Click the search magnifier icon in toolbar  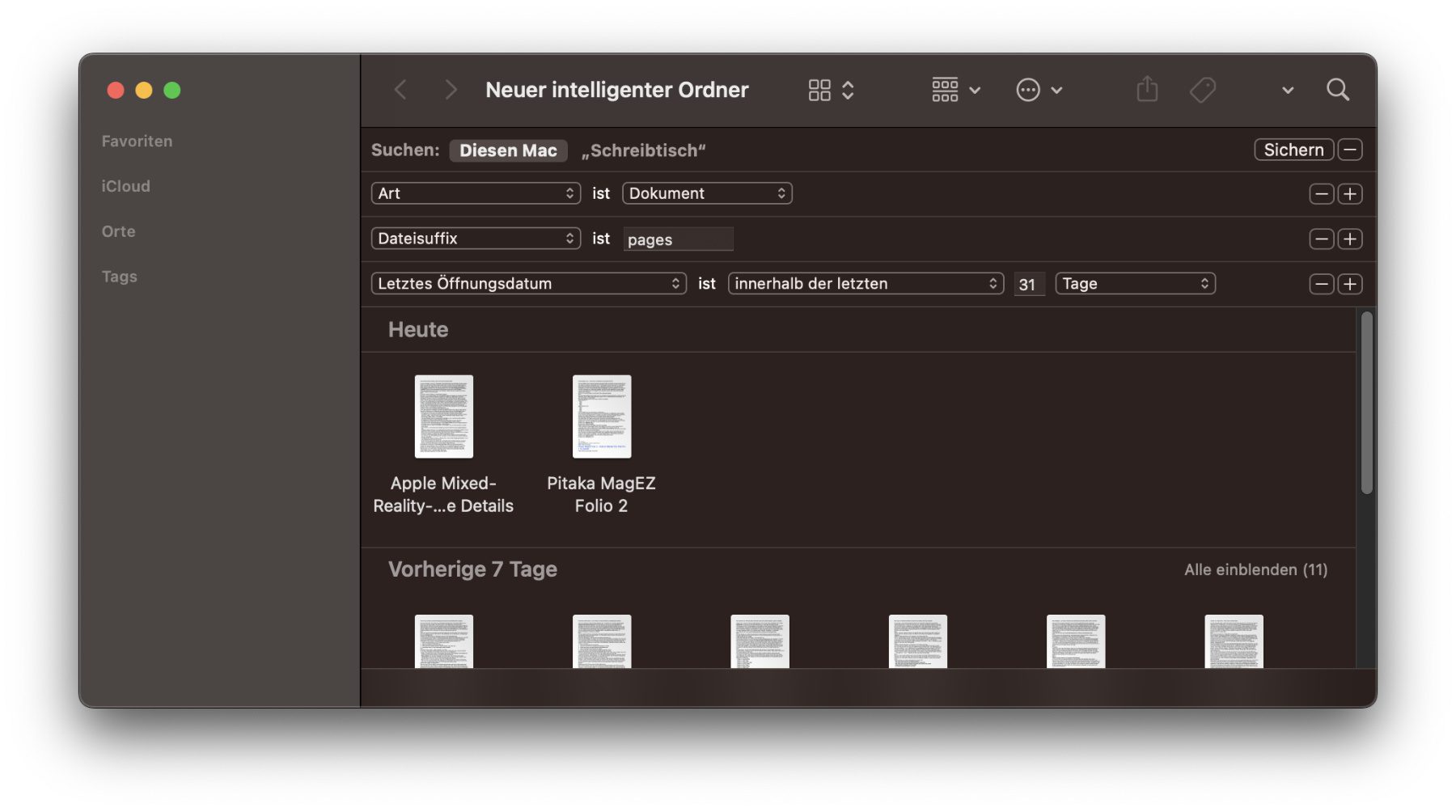pos(1337,90)
